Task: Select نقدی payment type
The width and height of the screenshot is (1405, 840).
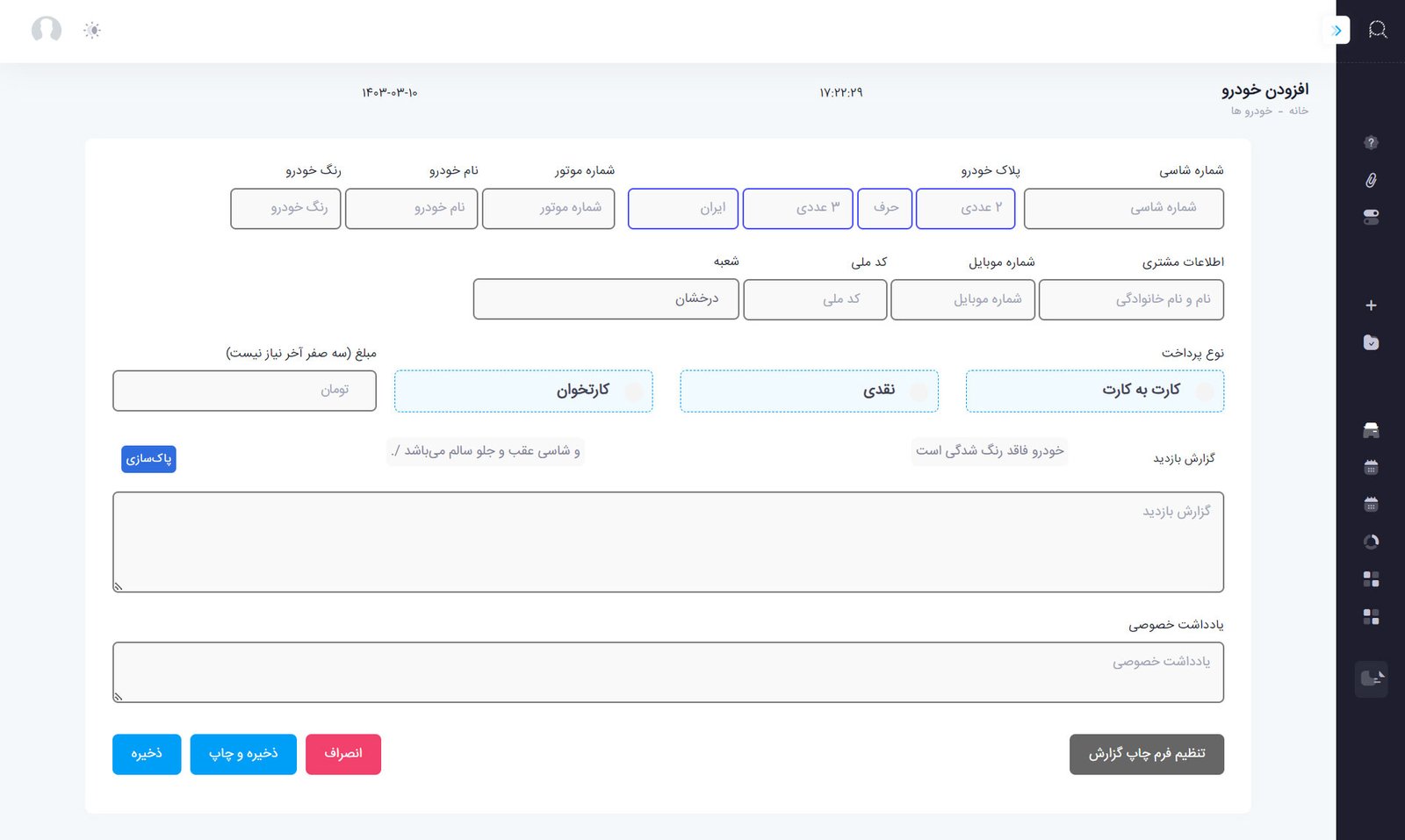Action: point(809,391)
